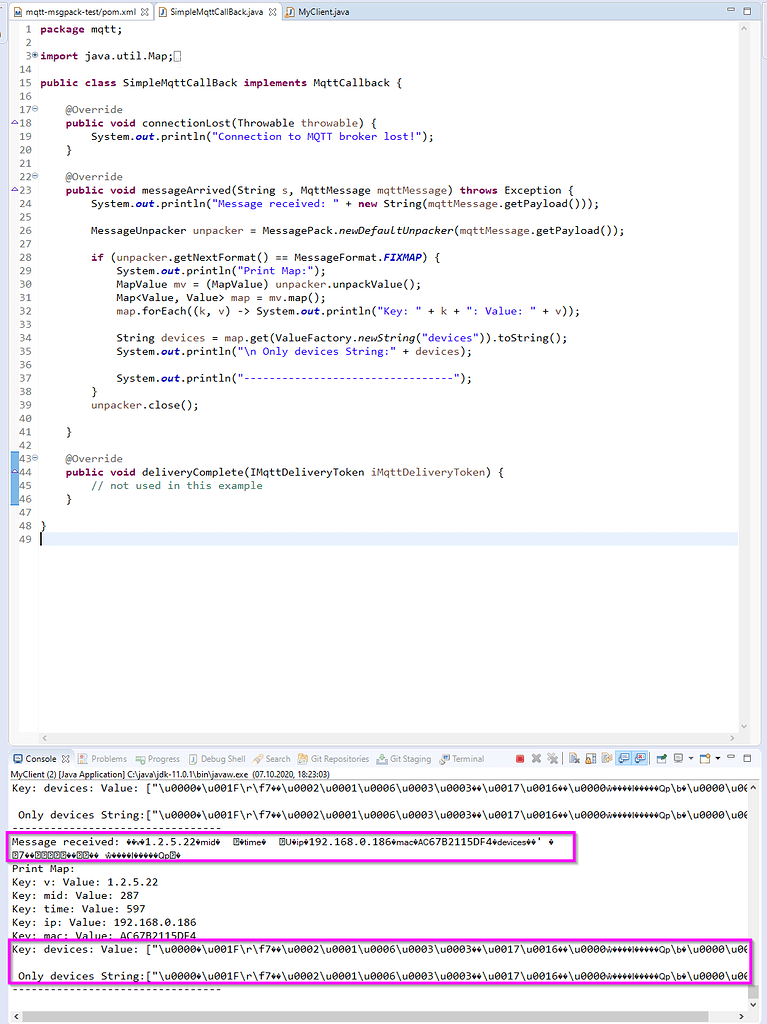Maximize the editor area
This screenshot has width=767, height=1024.
click(747, 10)
